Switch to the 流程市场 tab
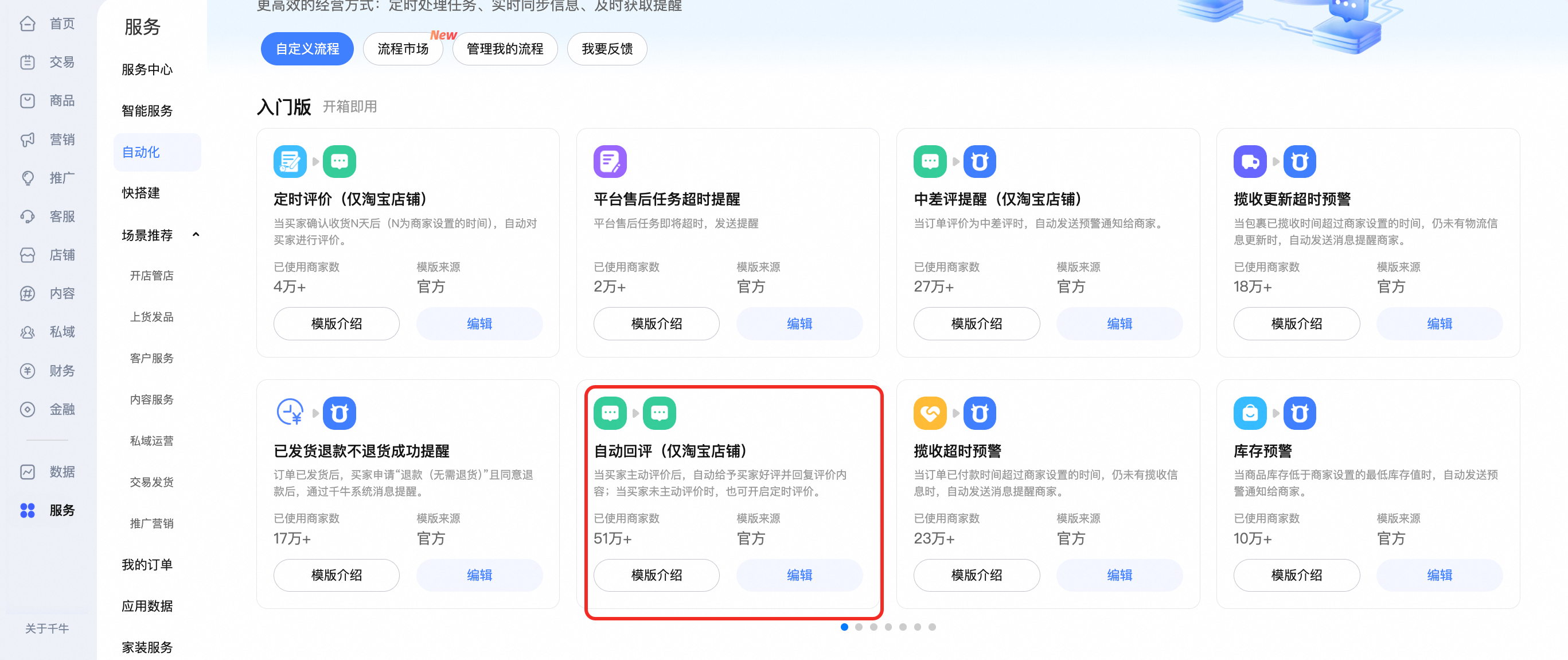This screenshot has width=1568, height=660. (x=403, y=49)
